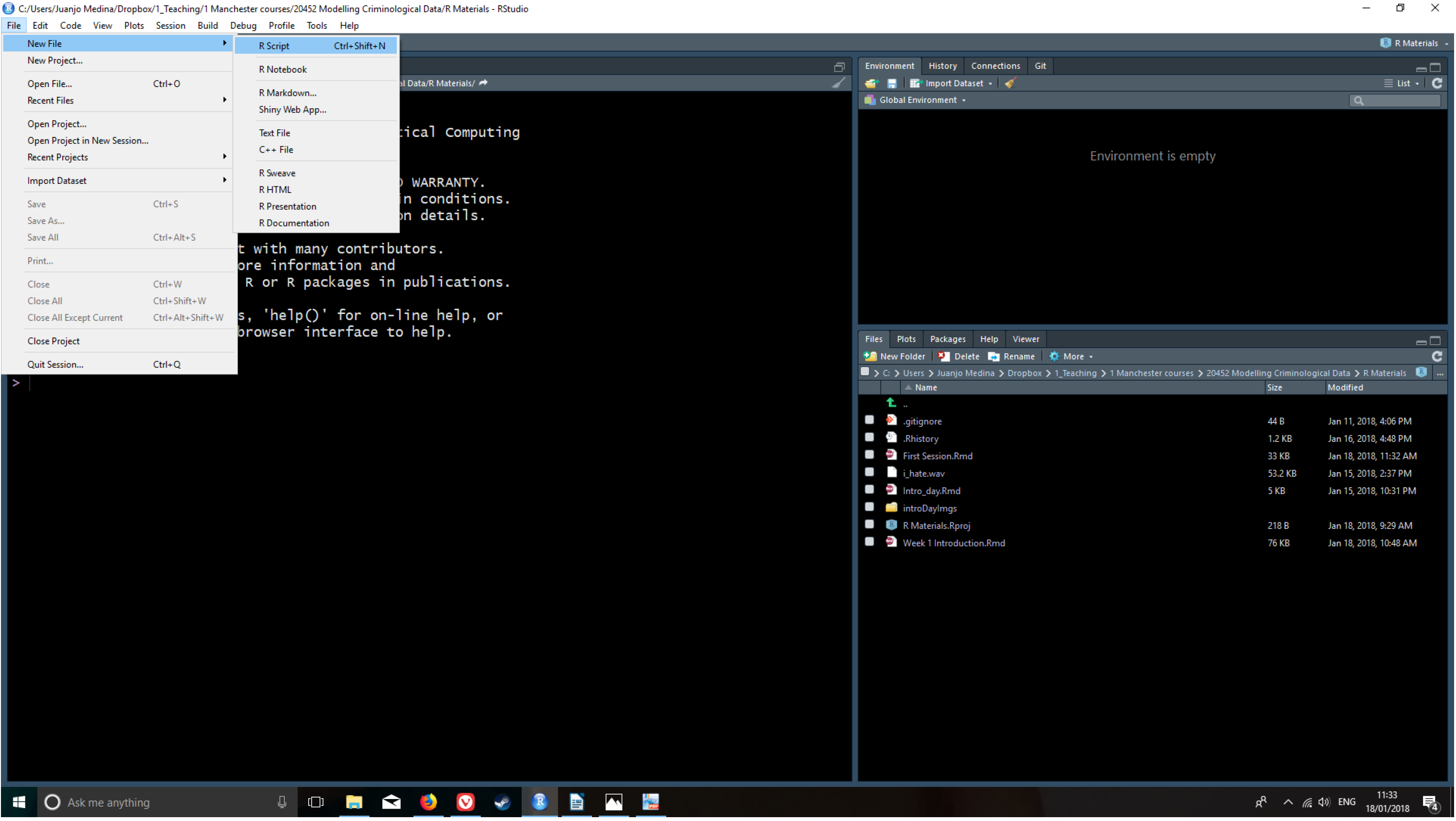The image size is (1456, 821).
Task: Click the green go-up-directory arrow
Action: pos(891,403)
